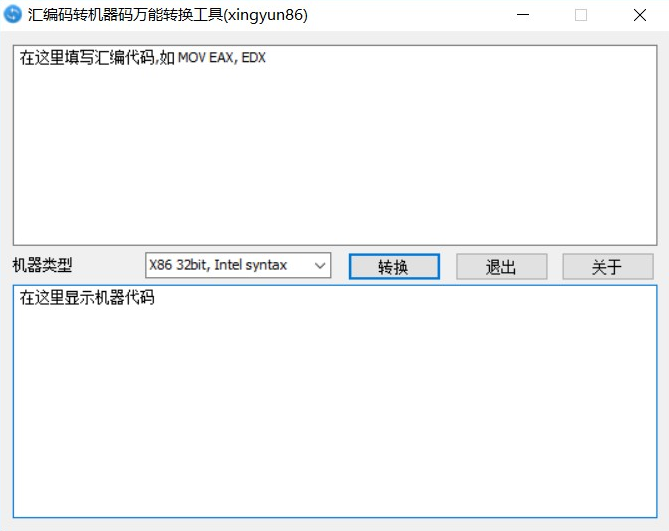Expand the machine type combo box arrow

320,265
